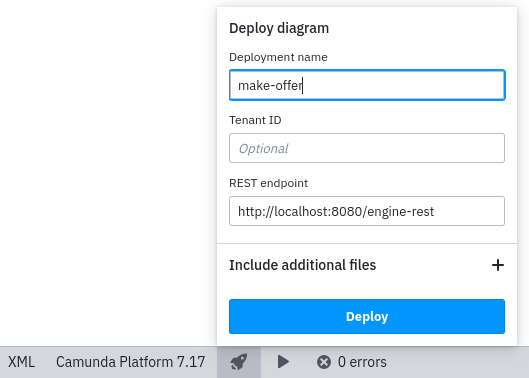Open the Camunda Platform 7.17 version selector
Viewport: 529px width, 378px height.
[131, 362]
